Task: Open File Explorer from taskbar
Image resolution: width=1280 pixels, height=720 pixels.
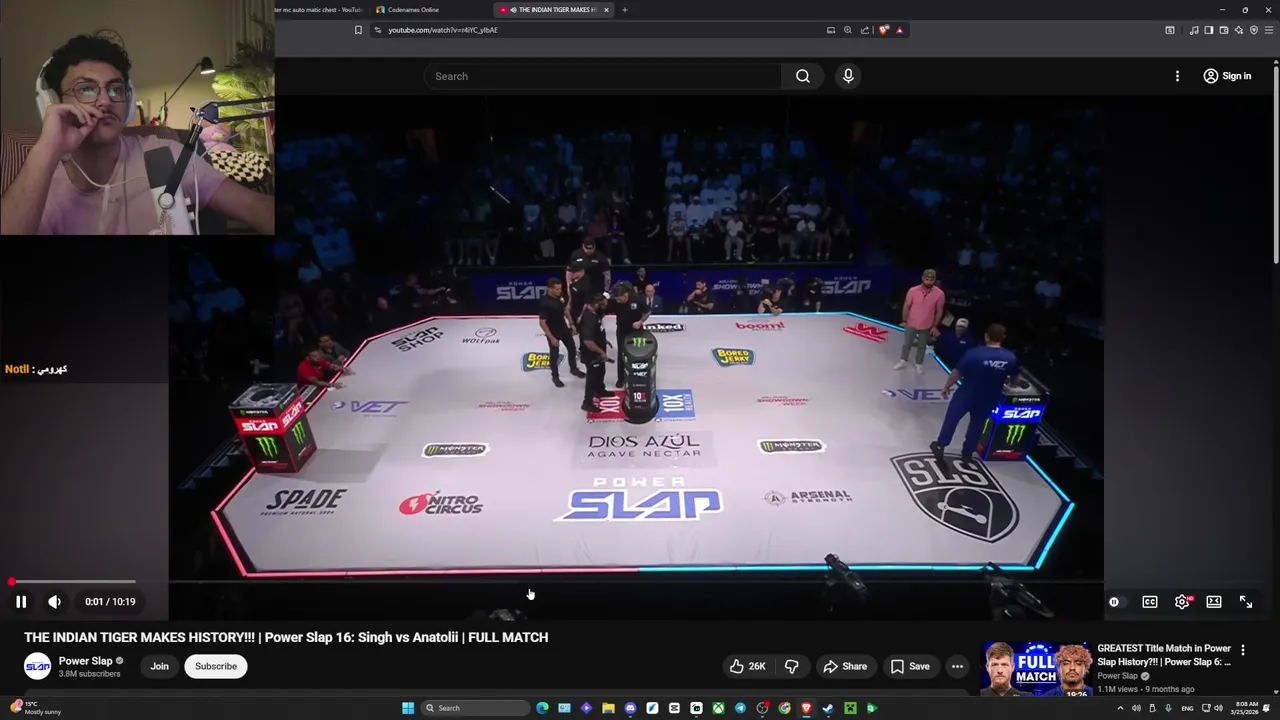Action: tap(608, 708)
